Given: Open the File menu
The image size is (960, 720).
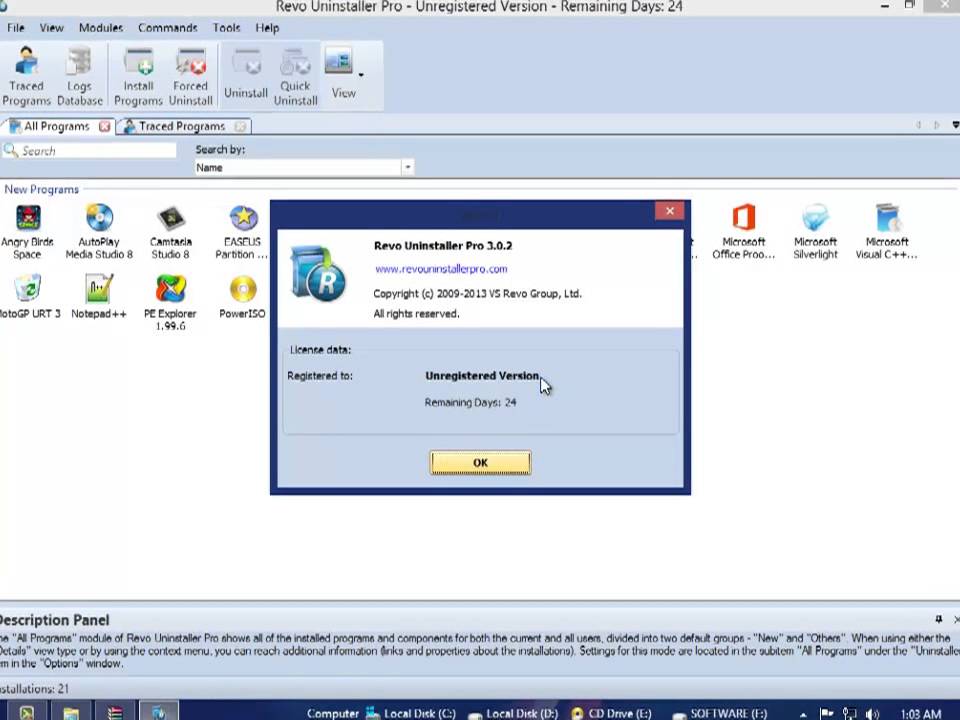Looking at the screenshot, I should pos(15,28).
